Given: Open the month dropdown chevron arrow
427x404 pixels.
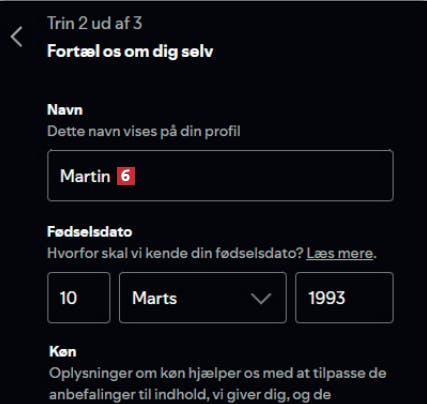Looking at the screenshot, I should [261, 298].
